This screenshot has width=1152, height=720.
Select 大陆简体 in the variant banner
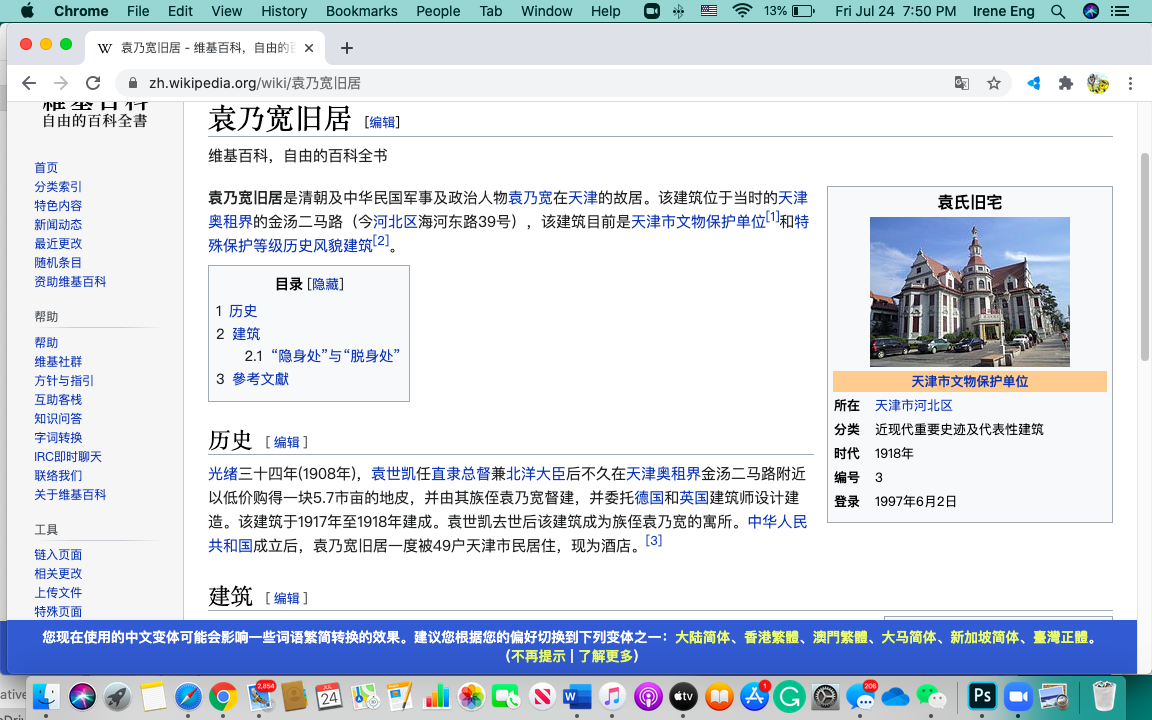pos(703,637)
